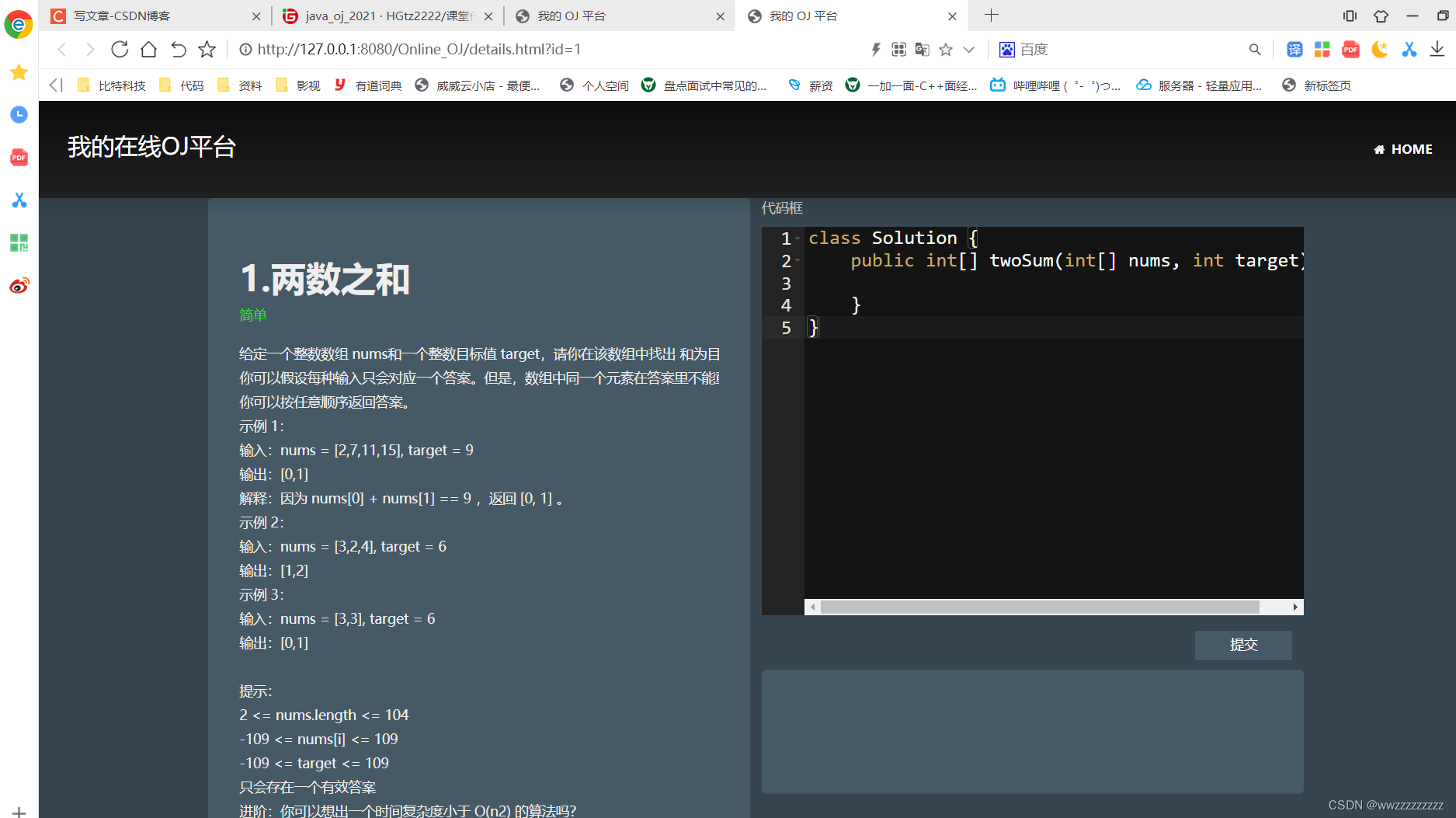Click the sidebar add plus icon
This screenshot has width=1456, height=818.
pyautogui.click(x=19, y=812)
